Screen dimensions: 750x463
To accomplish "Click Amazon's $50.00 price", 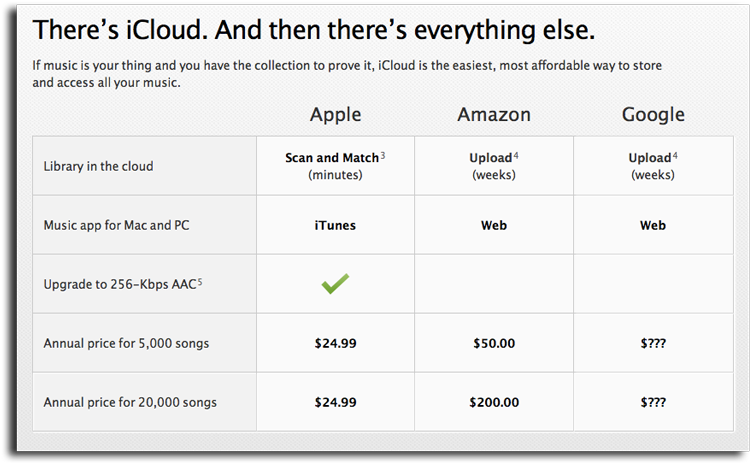I will click(x=494, y=343).
